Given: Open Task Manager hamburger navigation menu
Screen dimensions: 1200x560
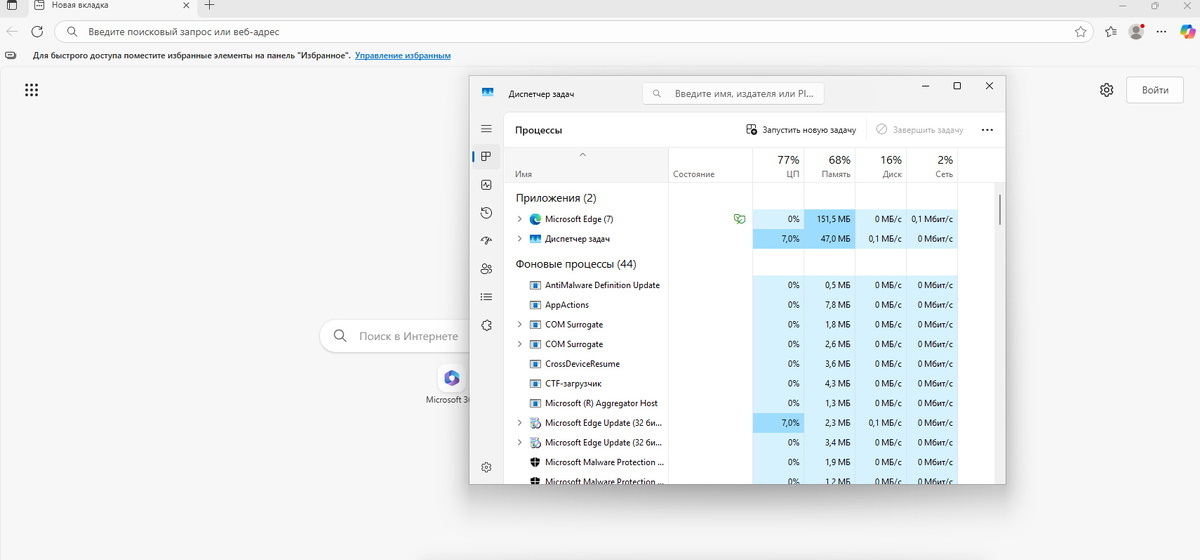Looking at the screenshot, I should click(x=486, y=129).
